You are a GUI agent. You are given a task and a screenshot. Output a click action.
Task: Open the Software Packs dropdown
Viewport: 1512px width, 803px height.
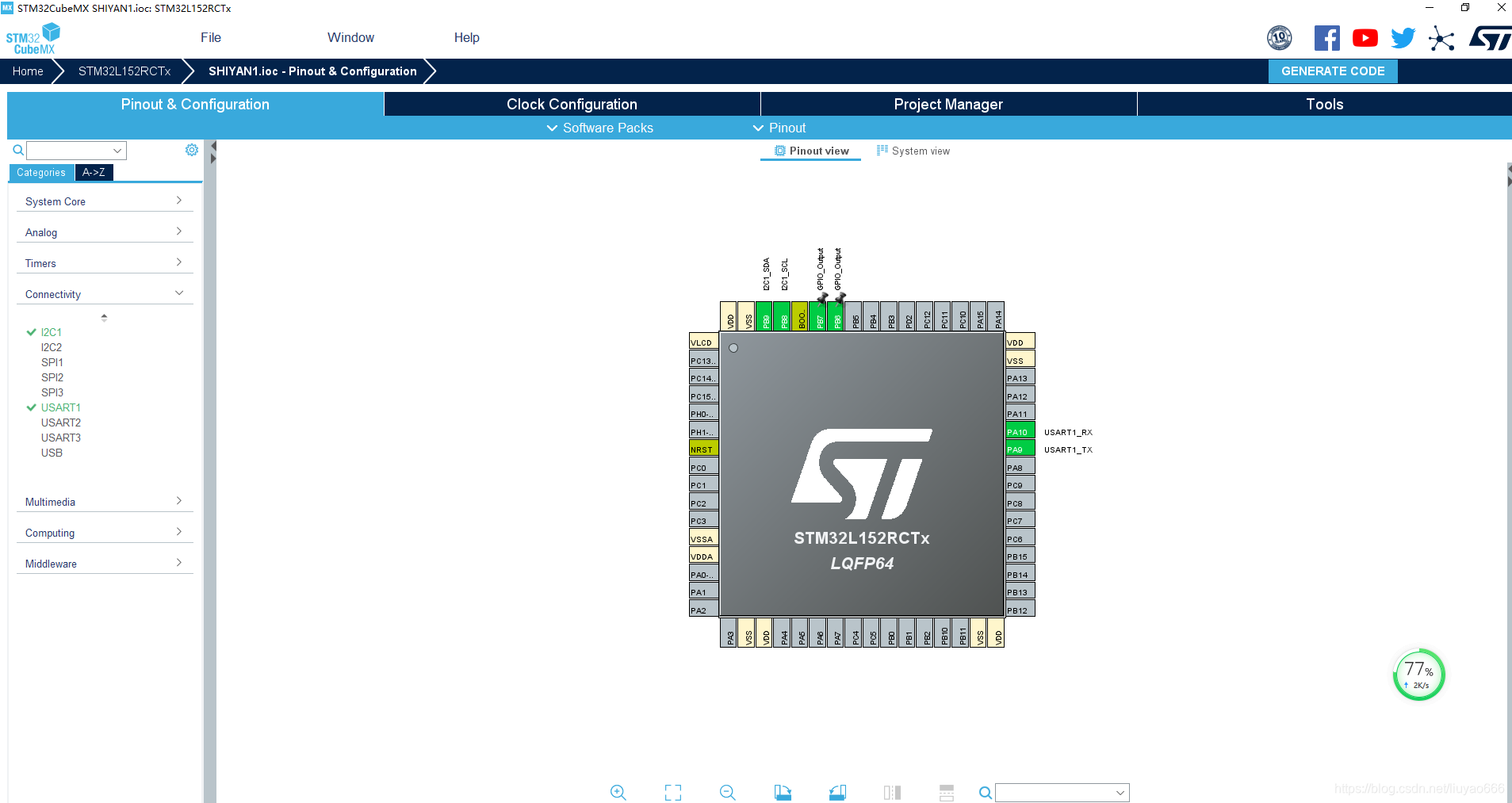pos(600,128)
